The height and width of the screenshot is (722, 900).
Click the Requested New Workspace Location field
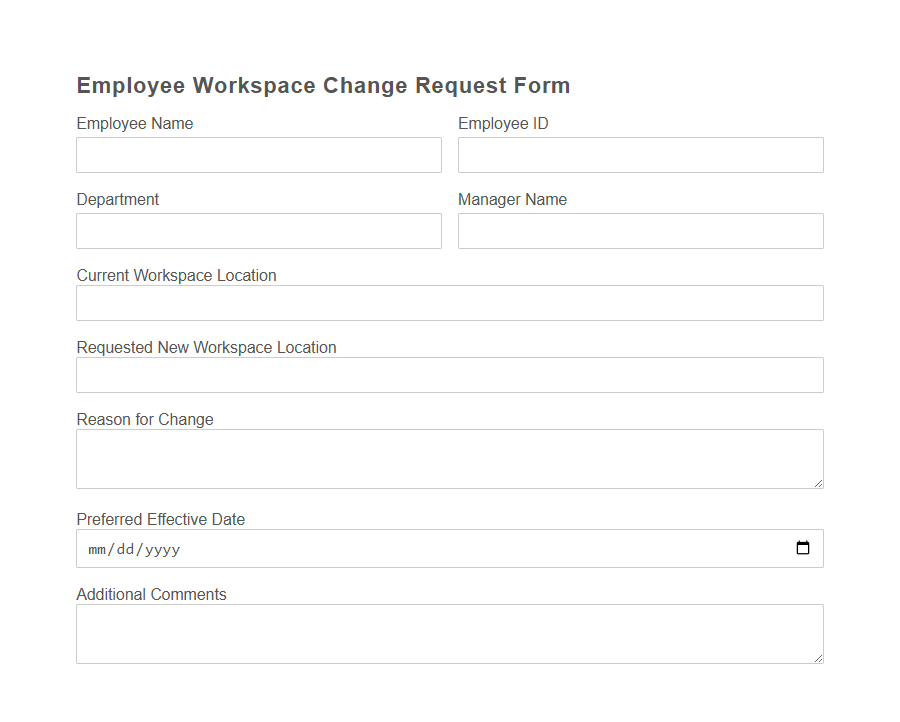click(x=449, y=375)
